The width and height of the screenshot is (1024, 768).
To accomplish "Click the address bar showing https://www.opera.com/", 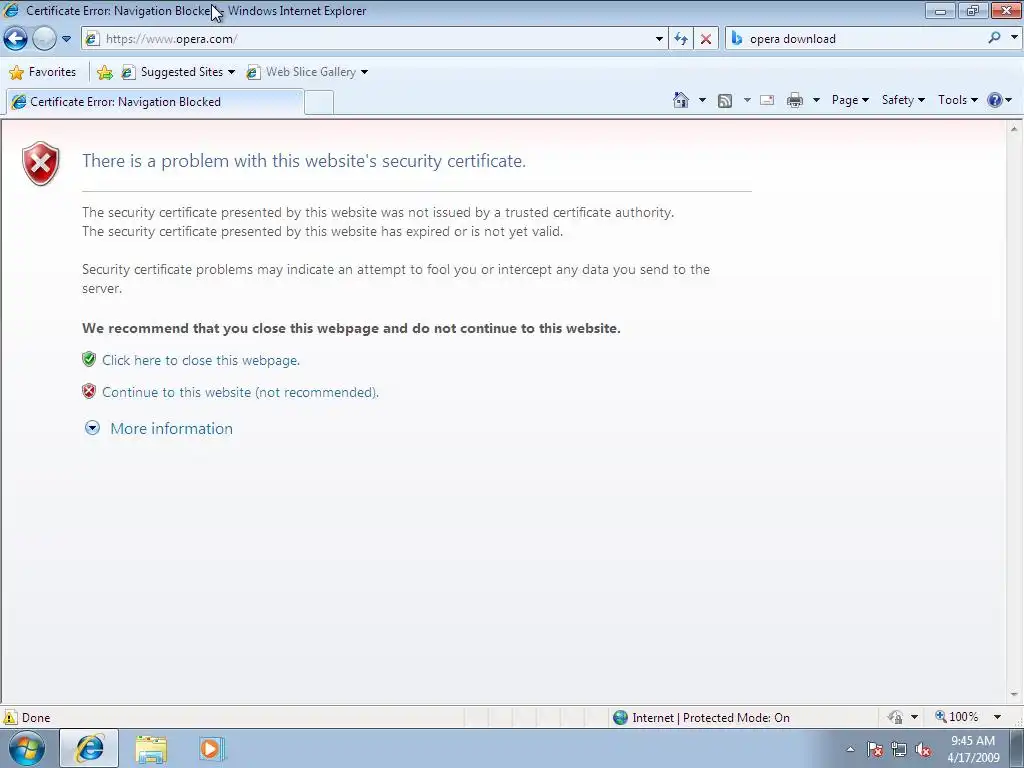I will tap(374, 39).
